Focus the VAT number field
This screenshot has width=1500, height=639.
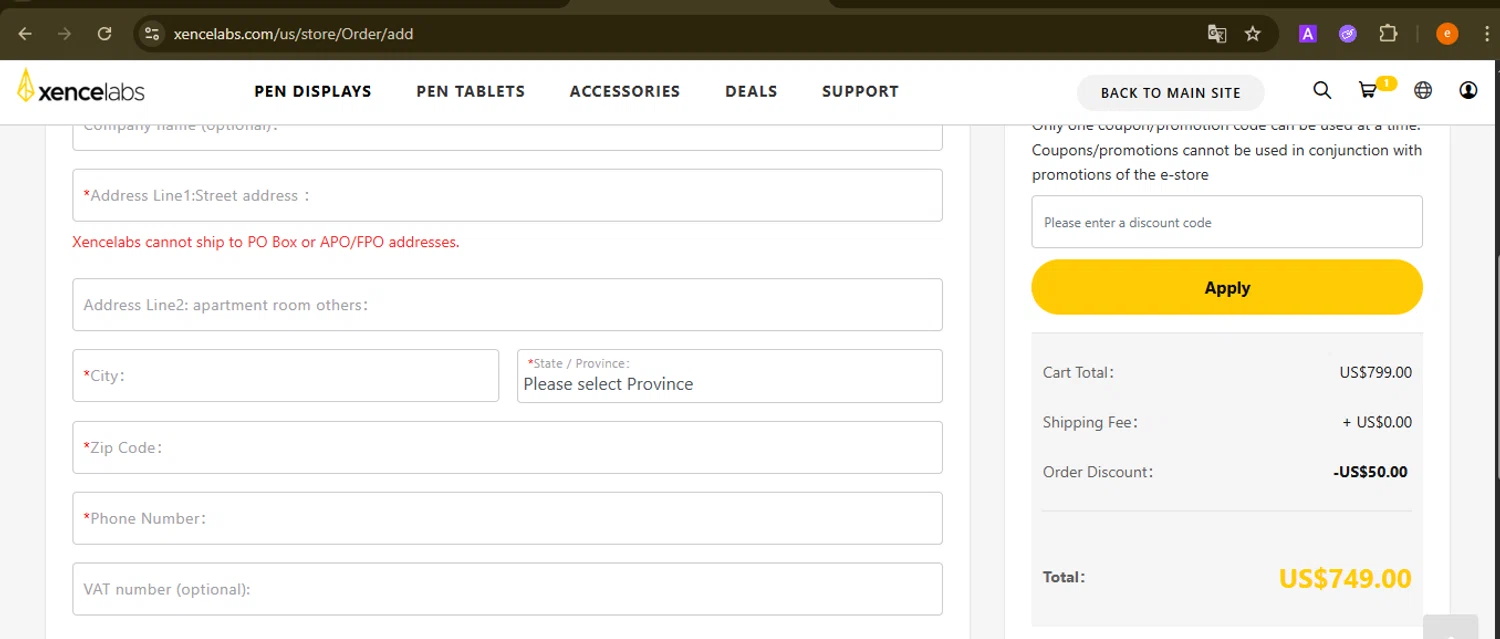pos(508,589)
